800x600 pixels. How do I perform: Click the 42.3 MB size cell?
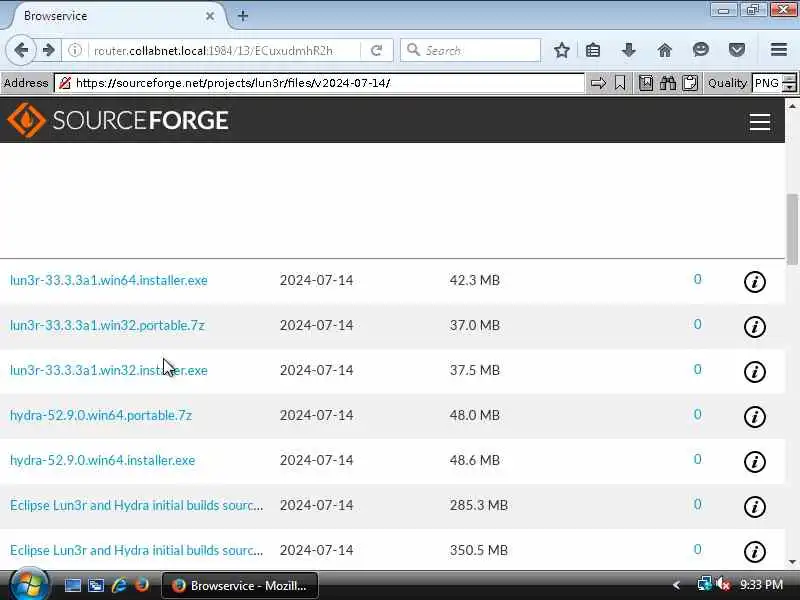point(474,281)
